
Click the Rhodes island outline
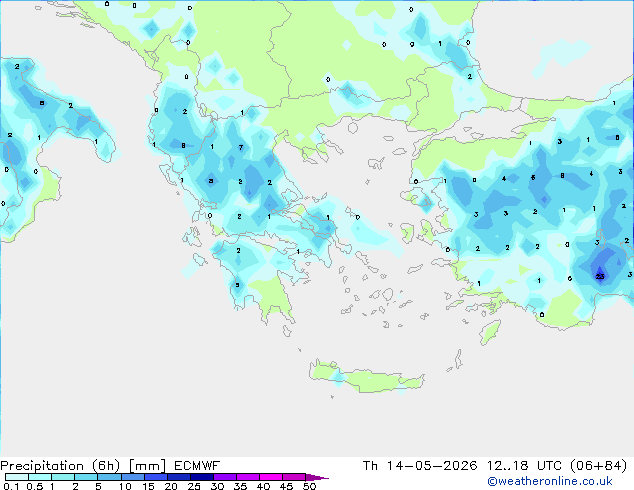(490, 332)
